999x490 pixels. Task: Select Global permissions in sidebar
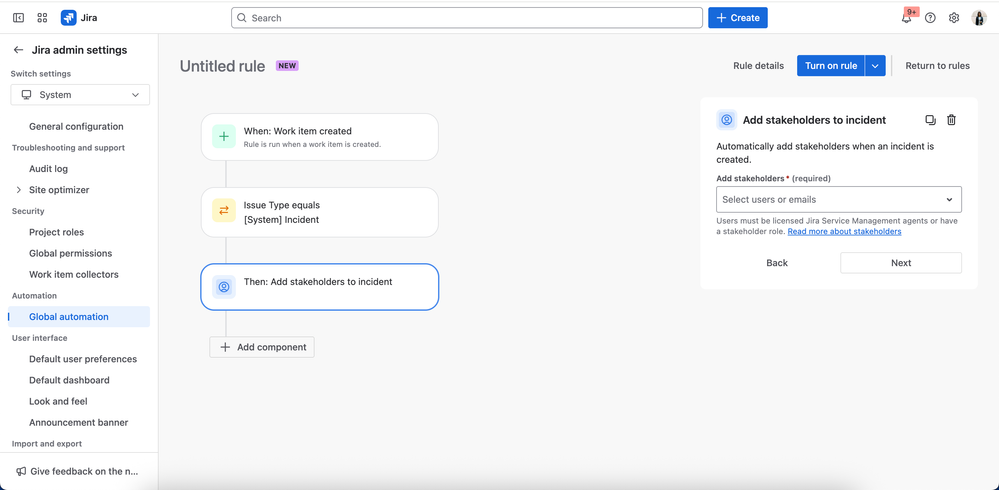(70, 253)
